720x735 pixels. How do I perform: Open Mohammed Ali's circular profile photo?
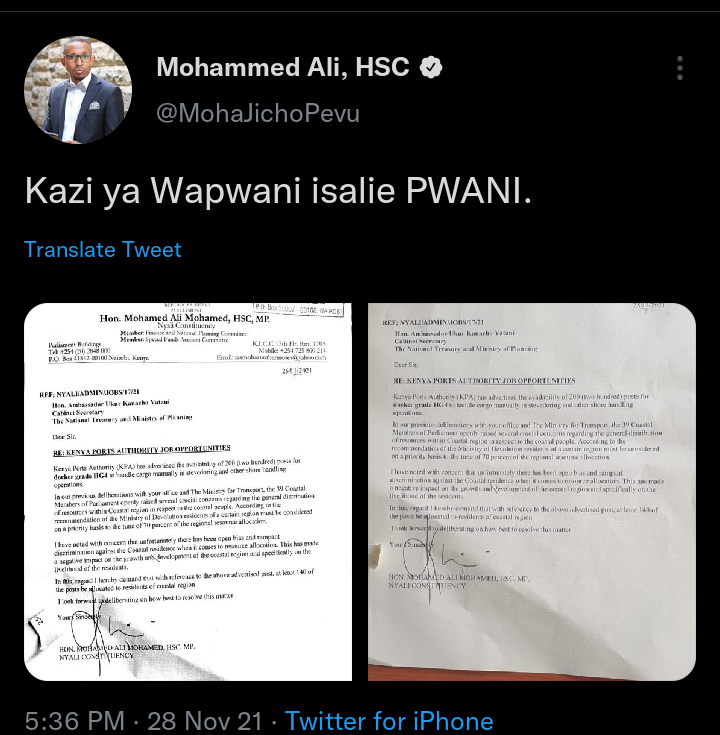pyautogui.click(x=78, y=90)
